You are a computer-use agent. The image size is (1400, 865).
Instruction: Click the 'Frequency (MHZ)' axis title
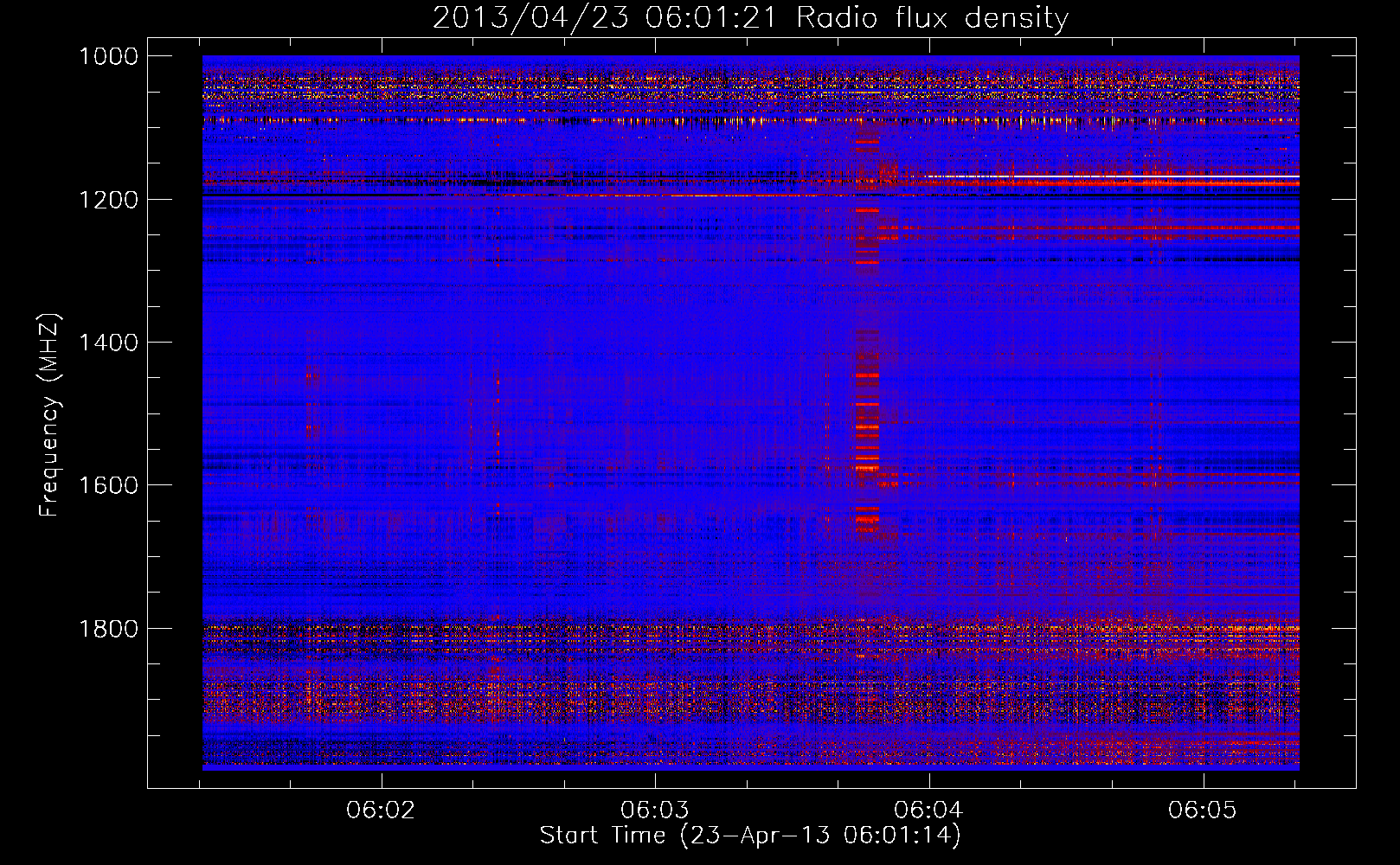coord(50,415)
